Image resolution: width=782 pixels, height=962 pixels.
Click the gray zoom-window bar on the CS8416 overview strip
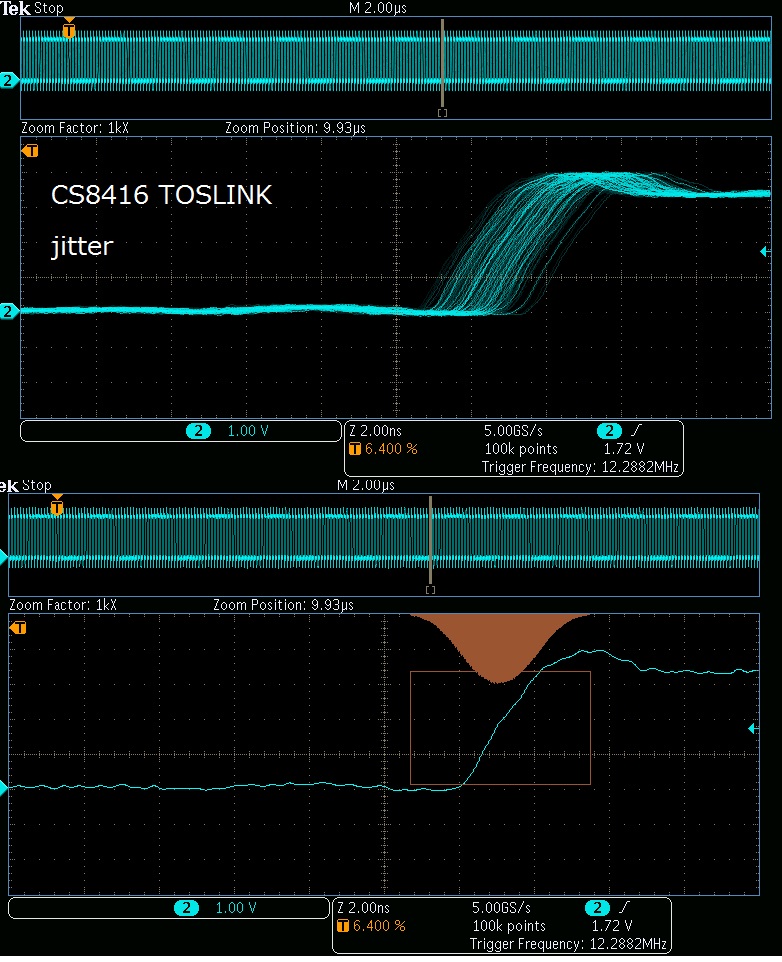(x=442, y=64)
